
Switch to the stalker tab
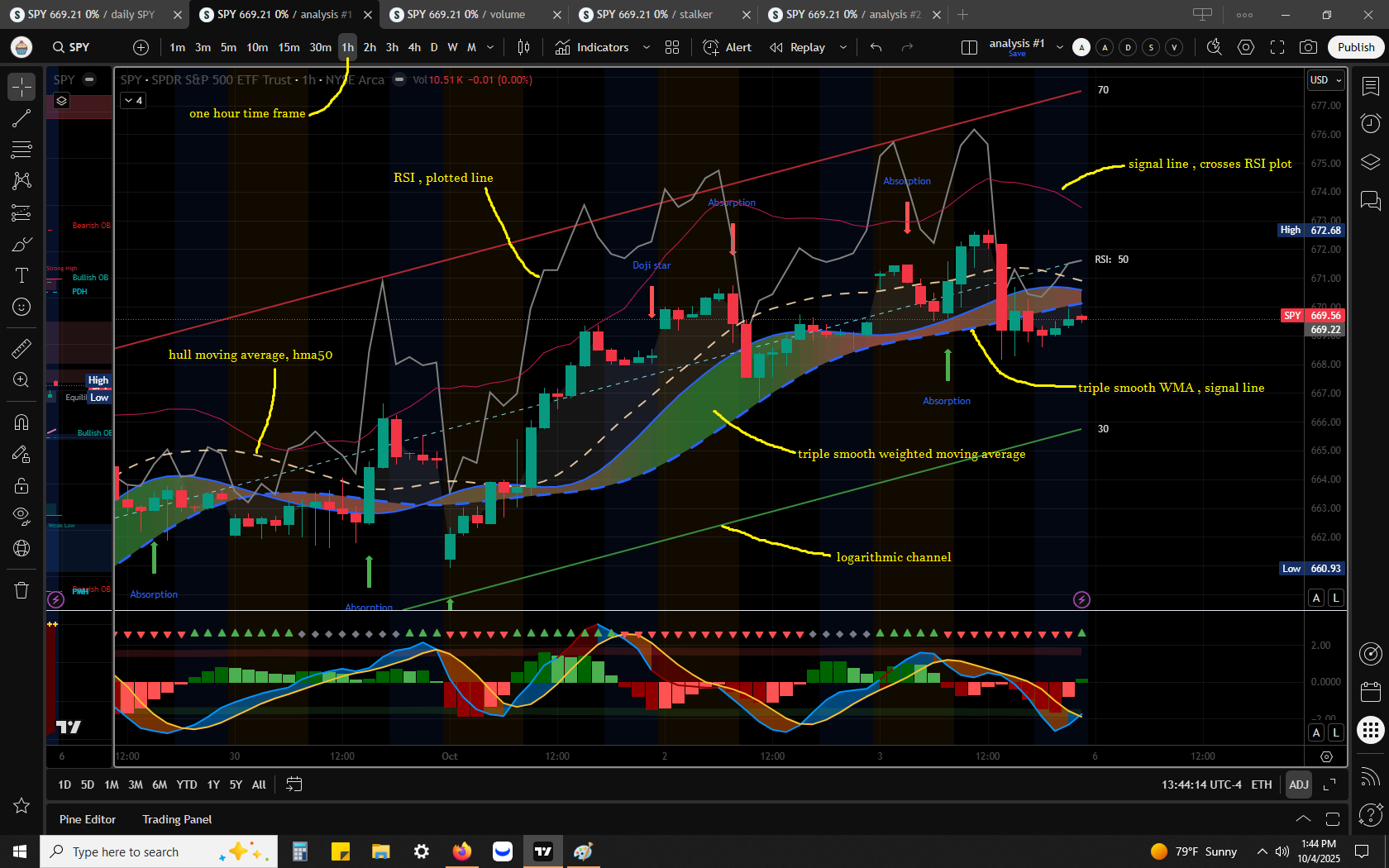coord(662,14)
